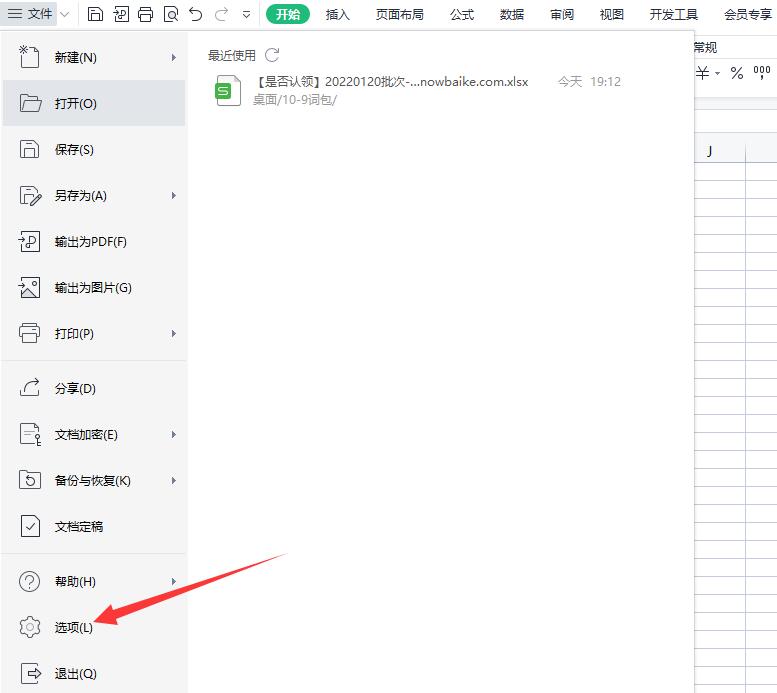The width and height of the screenshot is (777, 693).
Task: Choose 输出为图片(G) menu entry
Action: 94,288
